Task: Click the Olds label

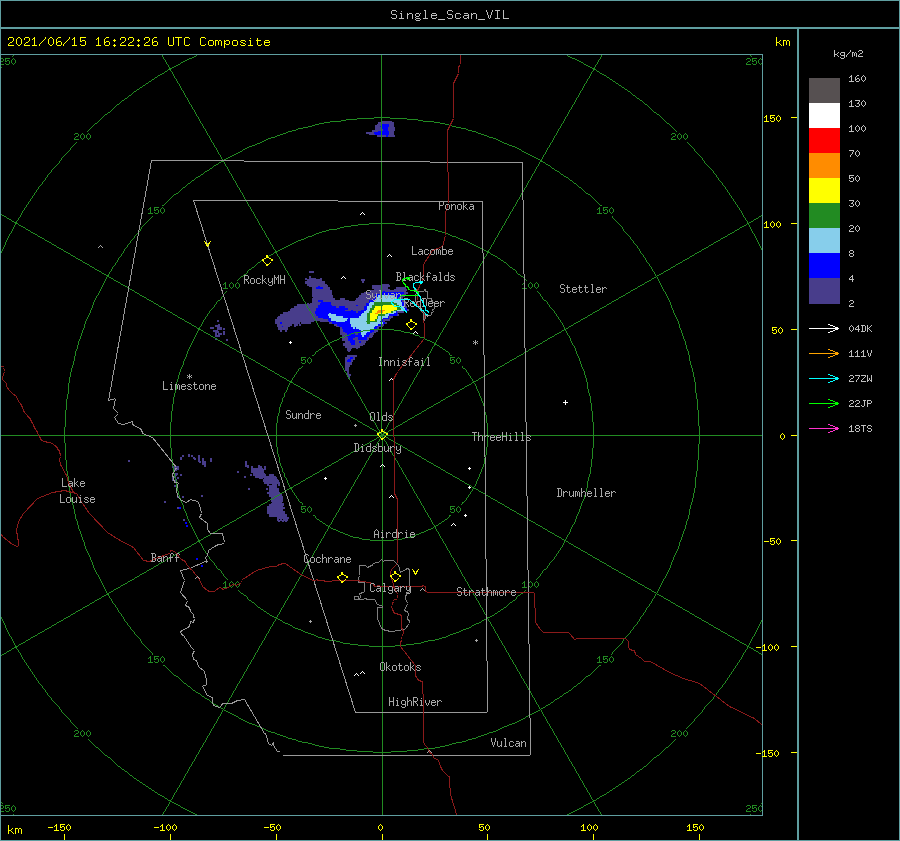Action: click(x=381, y=417)
